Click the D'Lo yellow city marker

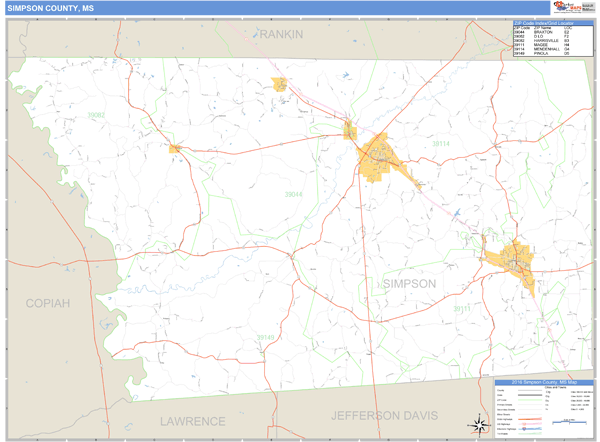point(350,131)
